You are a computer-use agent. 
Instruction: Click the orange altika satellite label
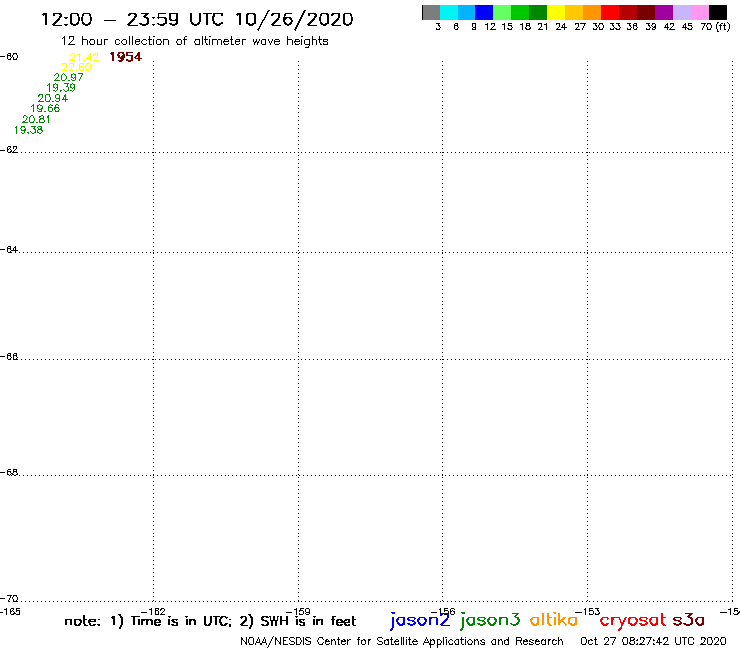[x=554, y=619]
